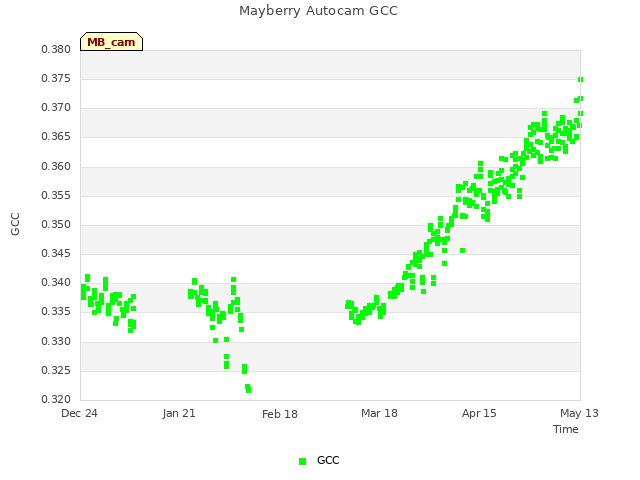Click the MB_cam label tag
This screenshot has height=480, width=640.
tap(111, 42)
